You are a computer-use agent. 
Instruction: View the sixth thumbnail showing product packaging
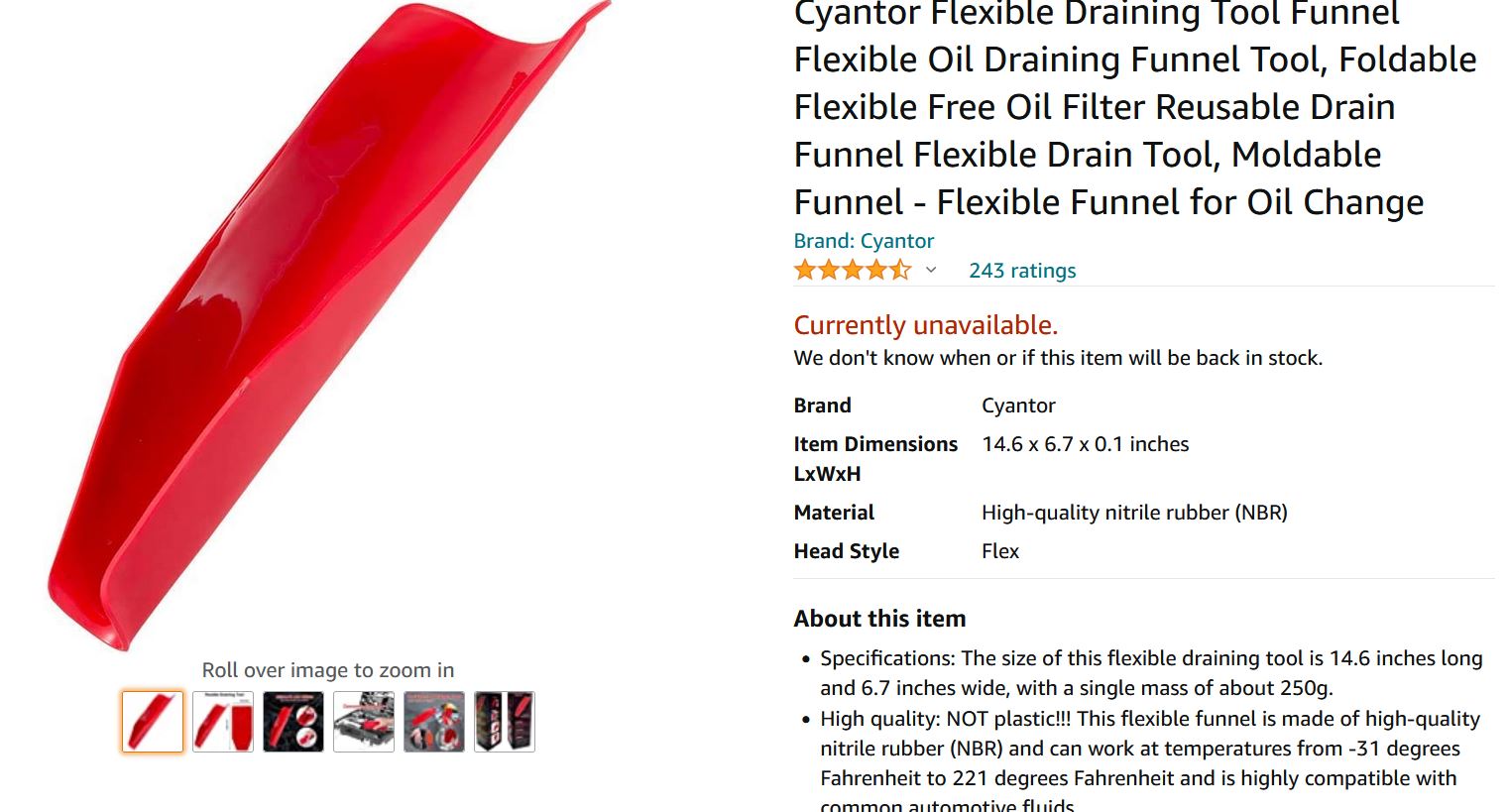pyautogui.click(x=505, y=722)
